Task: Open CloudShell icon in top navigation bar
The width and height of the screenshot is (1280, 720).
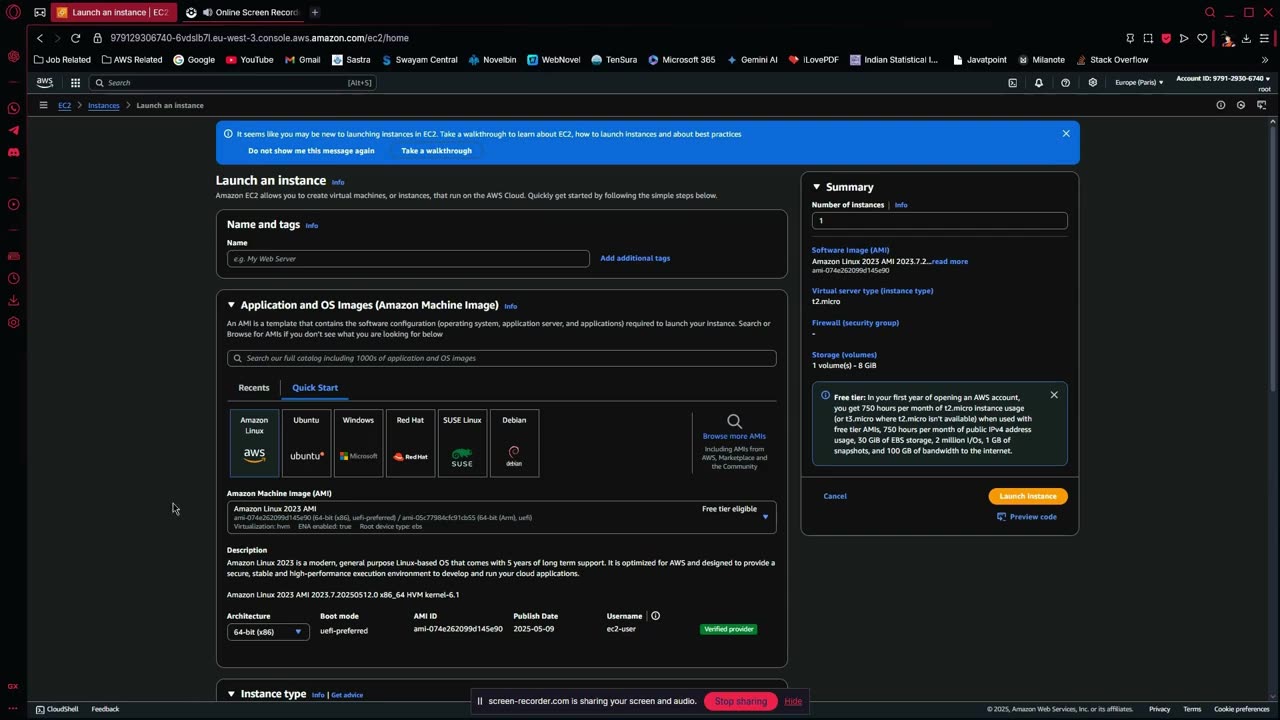Action: (x=1012, y=83)
